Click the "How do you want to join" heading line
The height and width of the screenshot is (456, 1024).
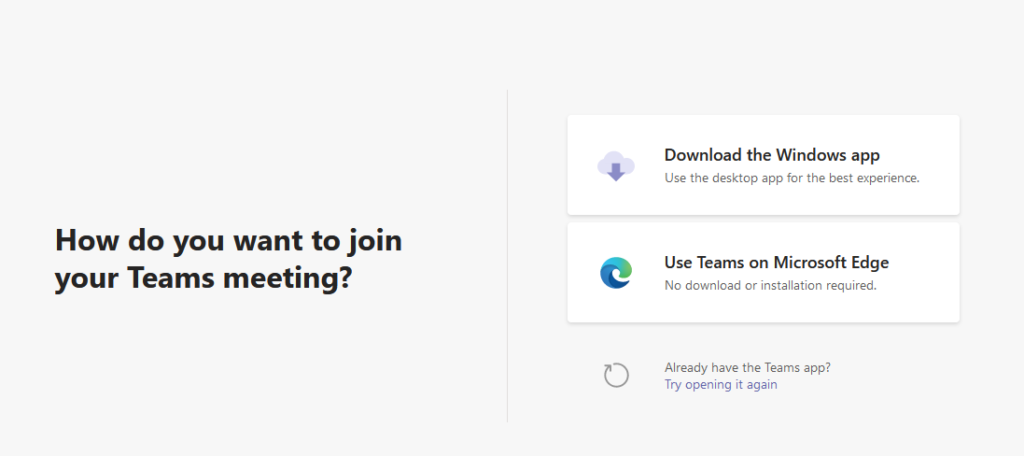point(229,241)
